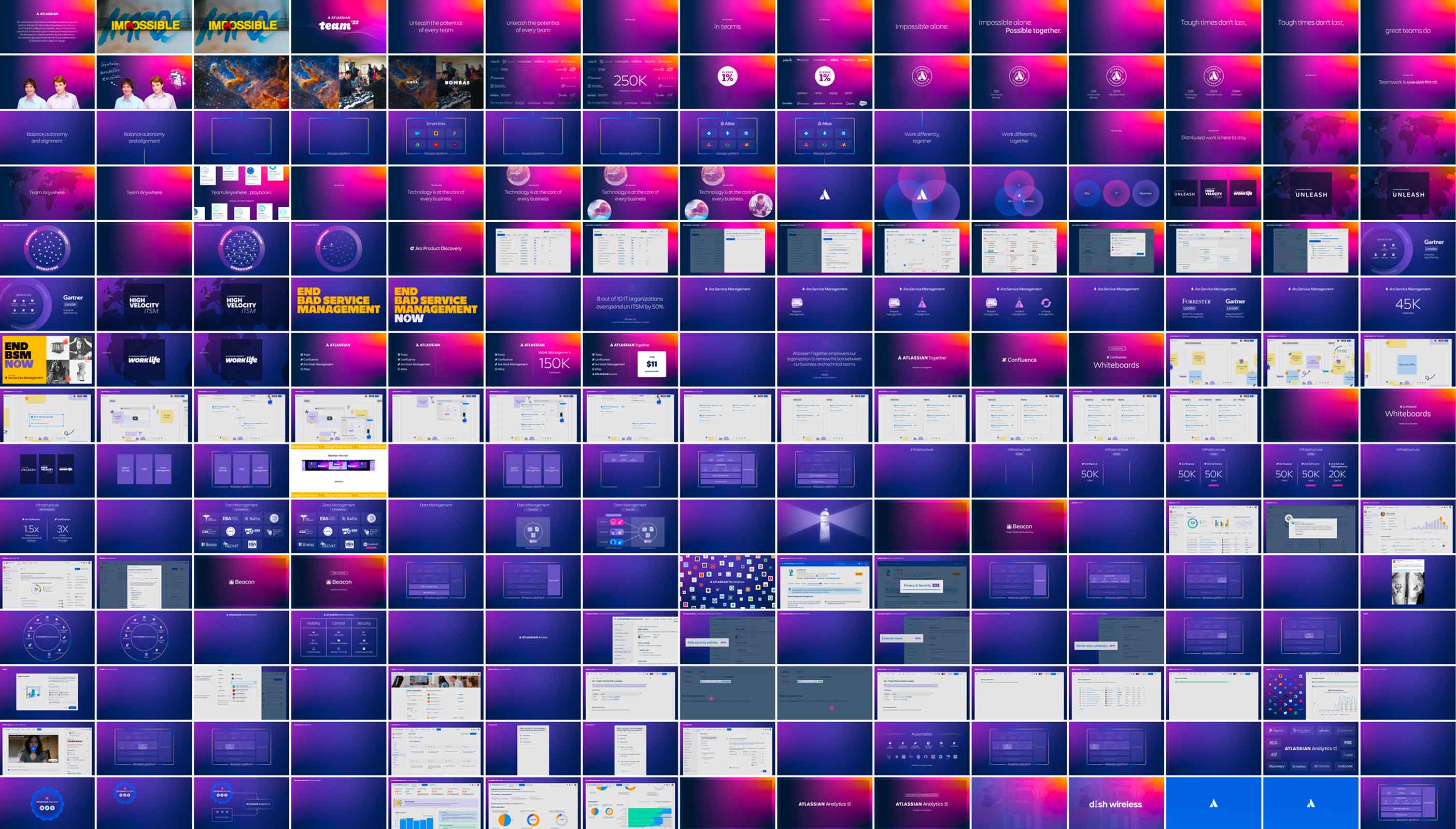Select the BOMBAS photo slide
Screen dimensions: 1456x829
point(435,81)
